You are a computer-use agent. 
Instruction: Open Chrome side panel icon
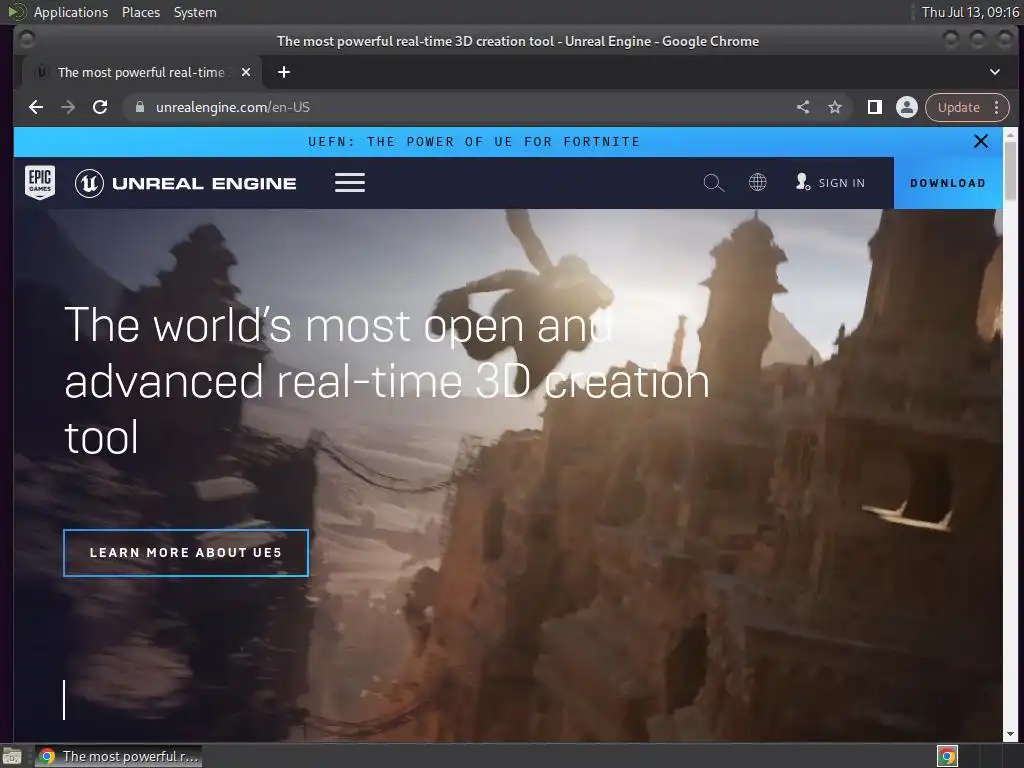pyautogui.click(x=874, y=107)
